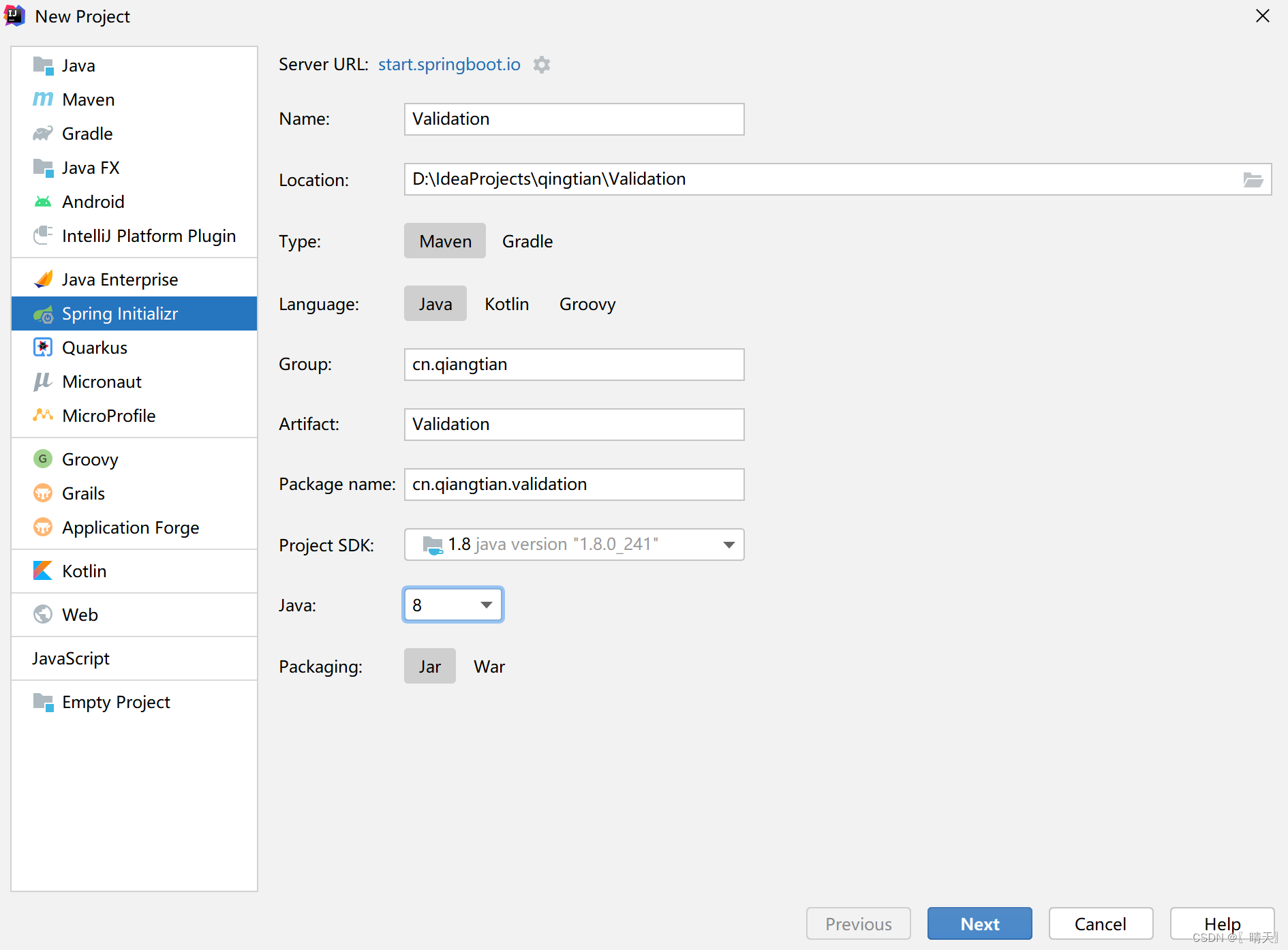Select JavaScript category

(x=134, y=658)
